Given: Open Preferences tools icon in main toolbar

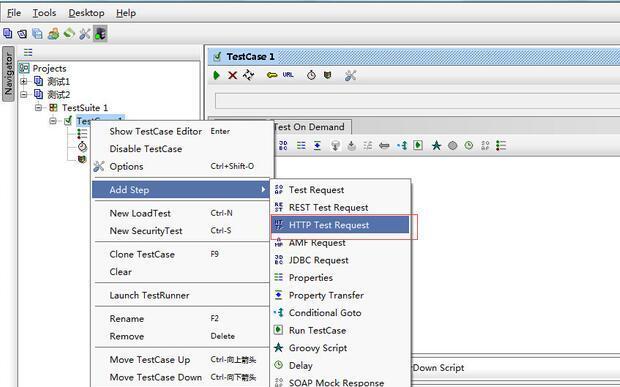Looking at the screenshot, I should coord(85,34).
